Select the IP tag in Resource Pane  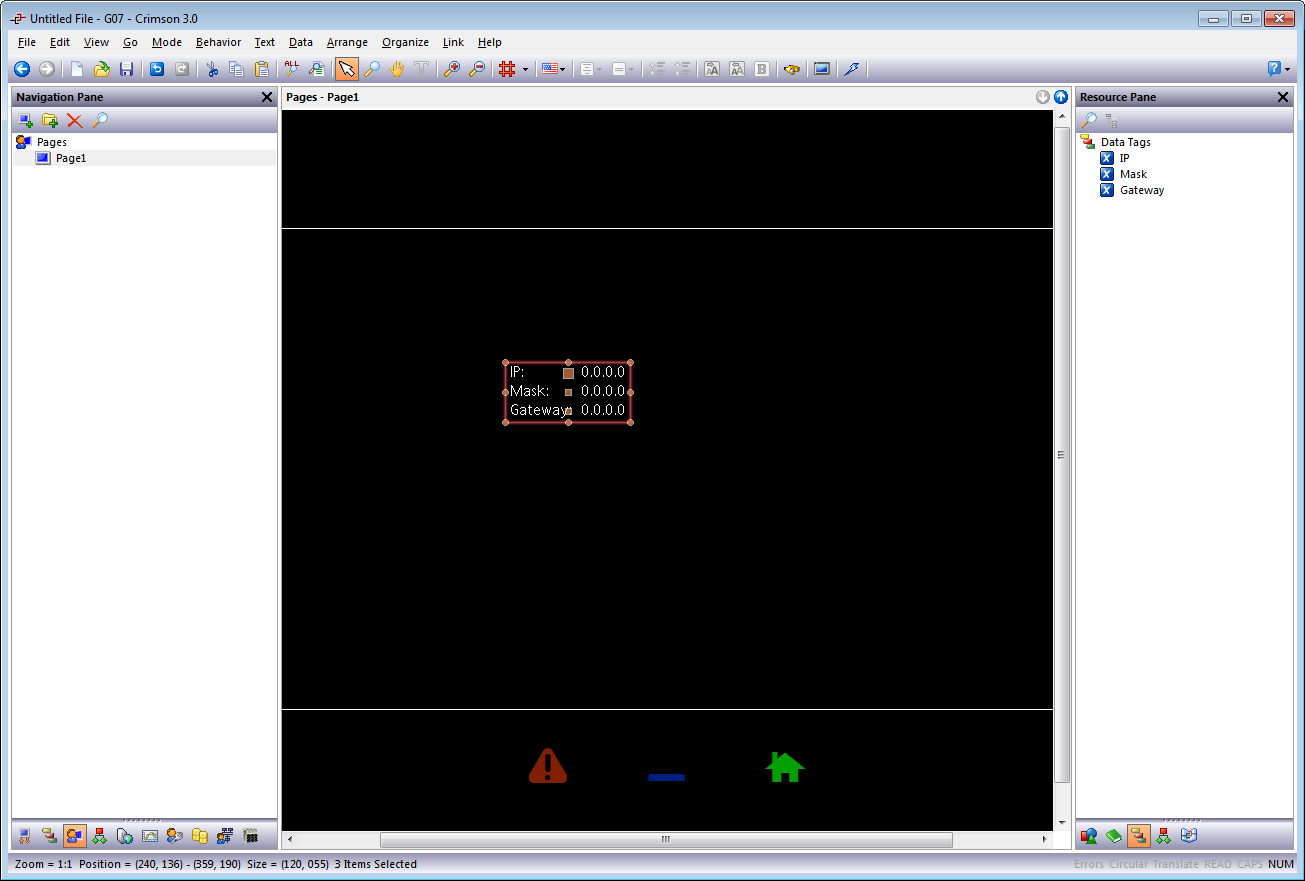pos(1124,158)
